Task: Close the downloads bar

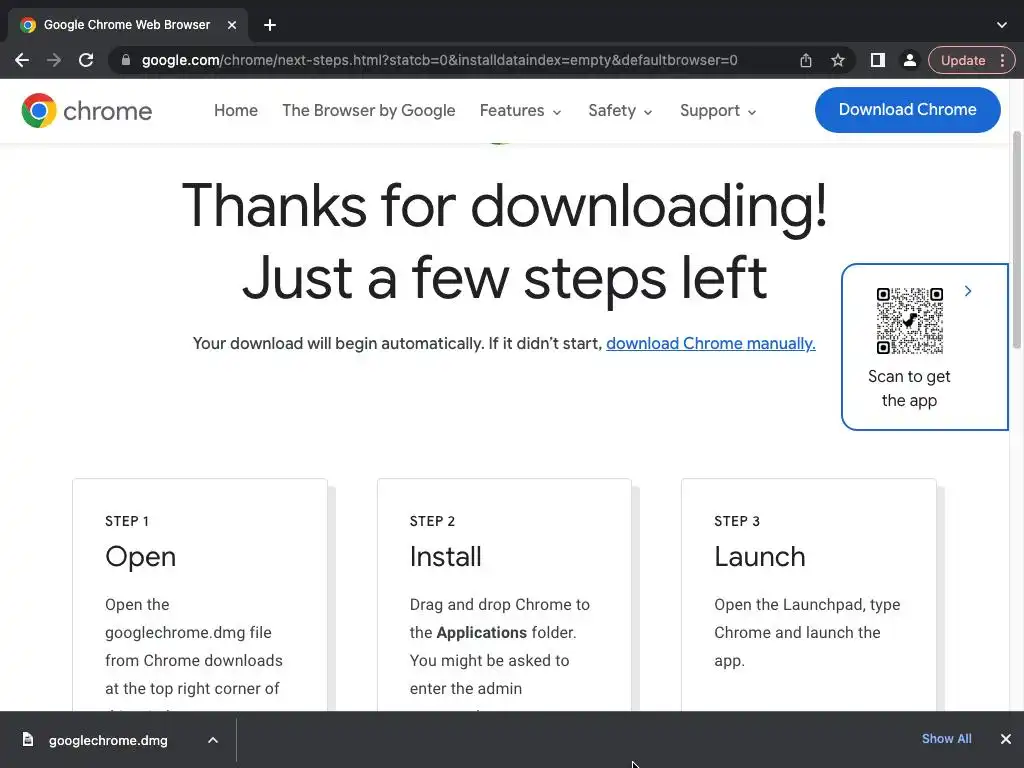Action: point(1006,739)
